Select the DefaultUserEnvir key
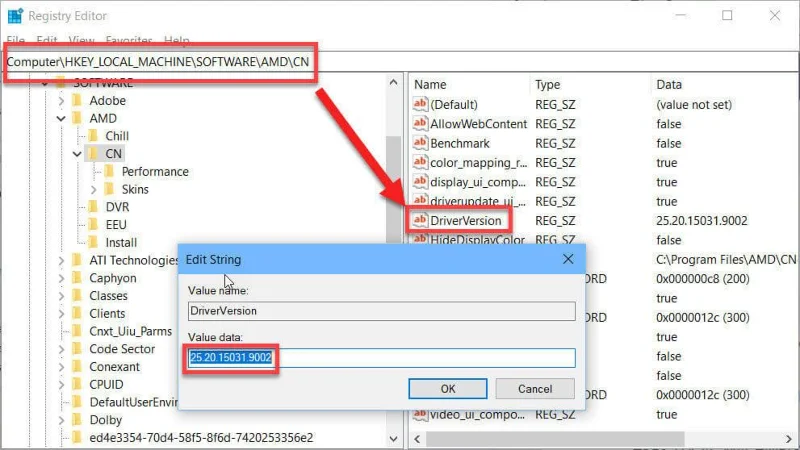Image resolution: width=800 pixels, height=450 pixels. point(133,402)
